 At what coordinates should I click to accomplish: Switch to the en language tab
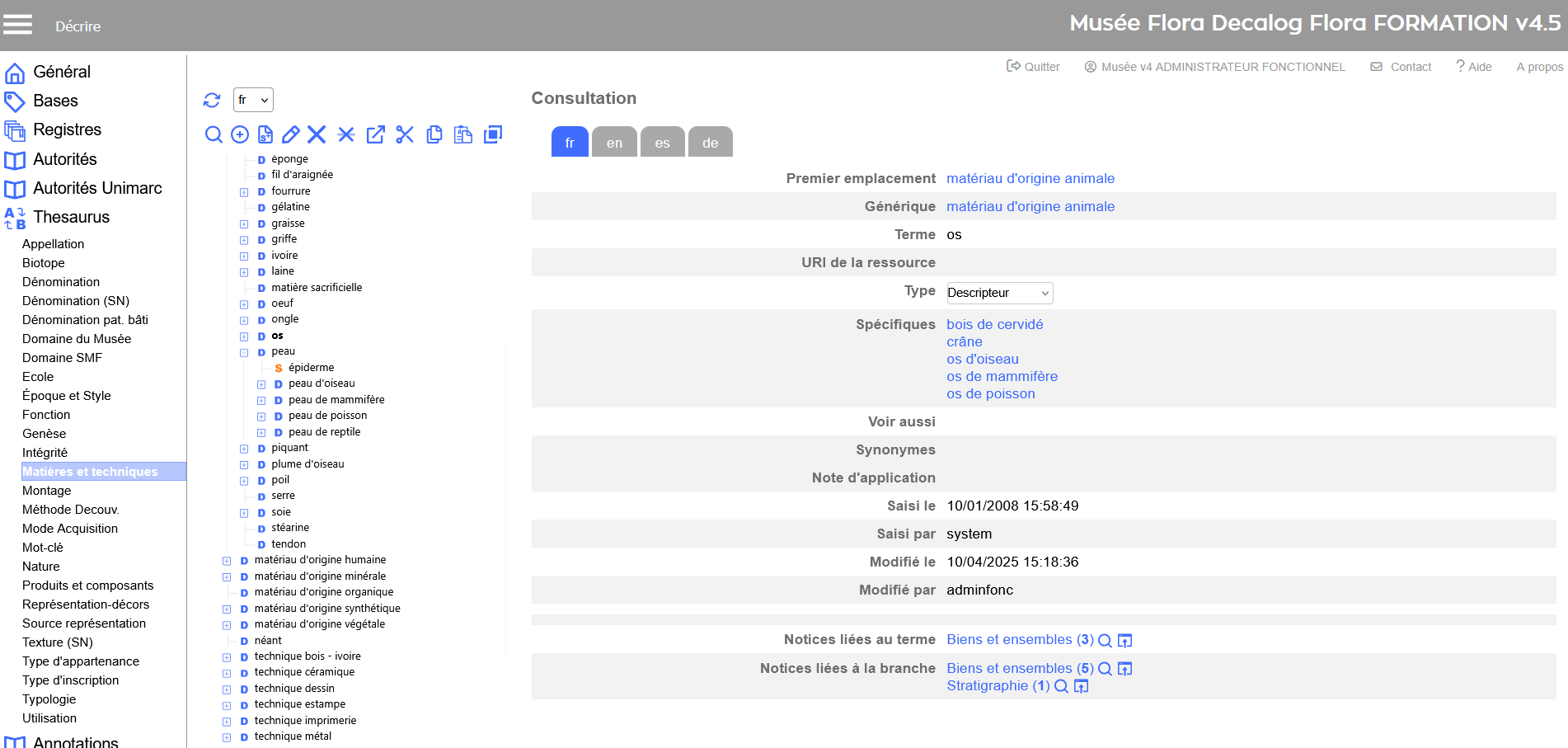tap(614, 142)
